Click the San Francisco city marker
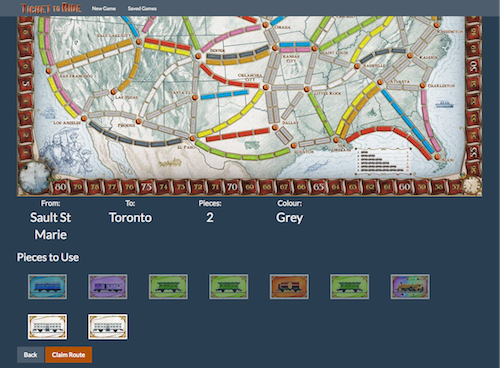 49,71
